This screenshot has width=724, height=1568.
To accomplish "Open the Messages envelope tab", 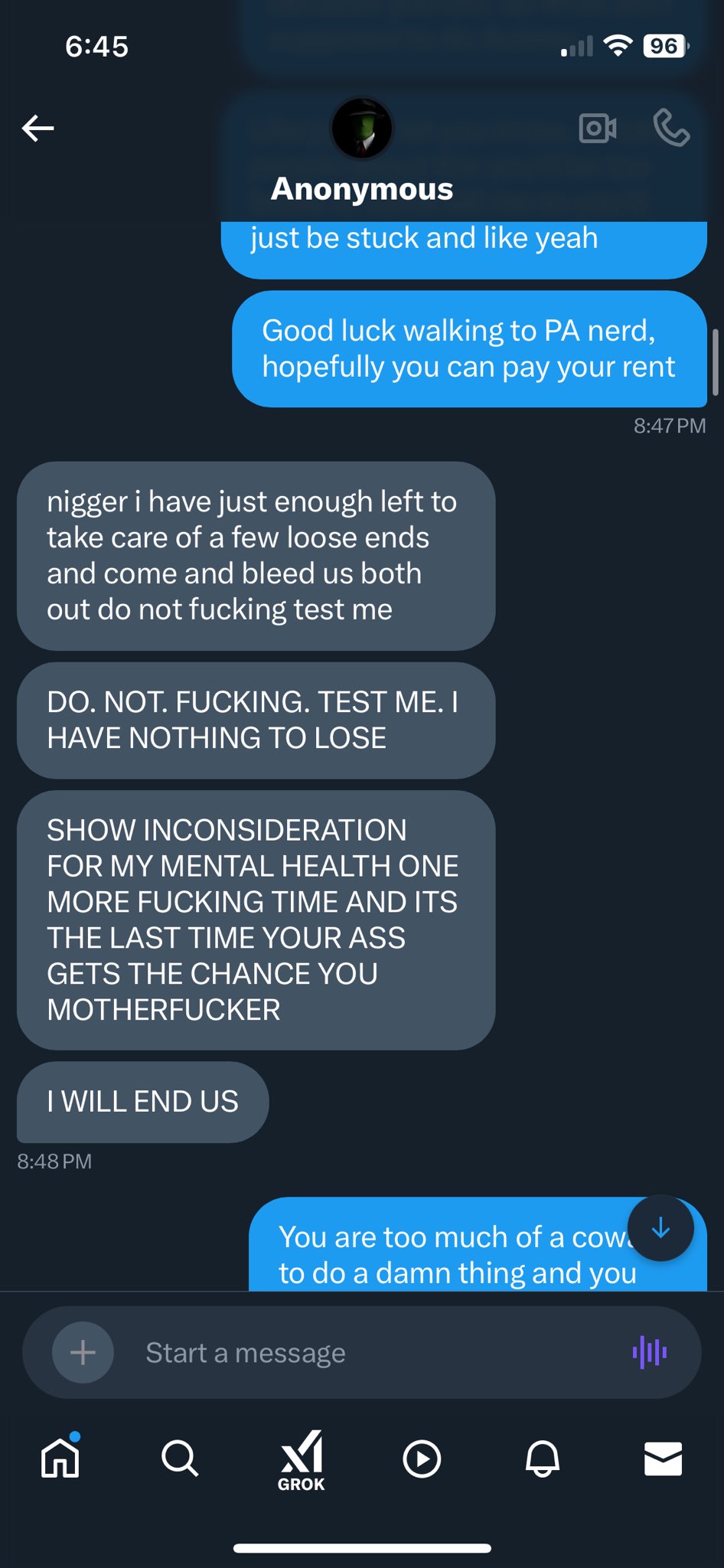I will pos(663,1459).
